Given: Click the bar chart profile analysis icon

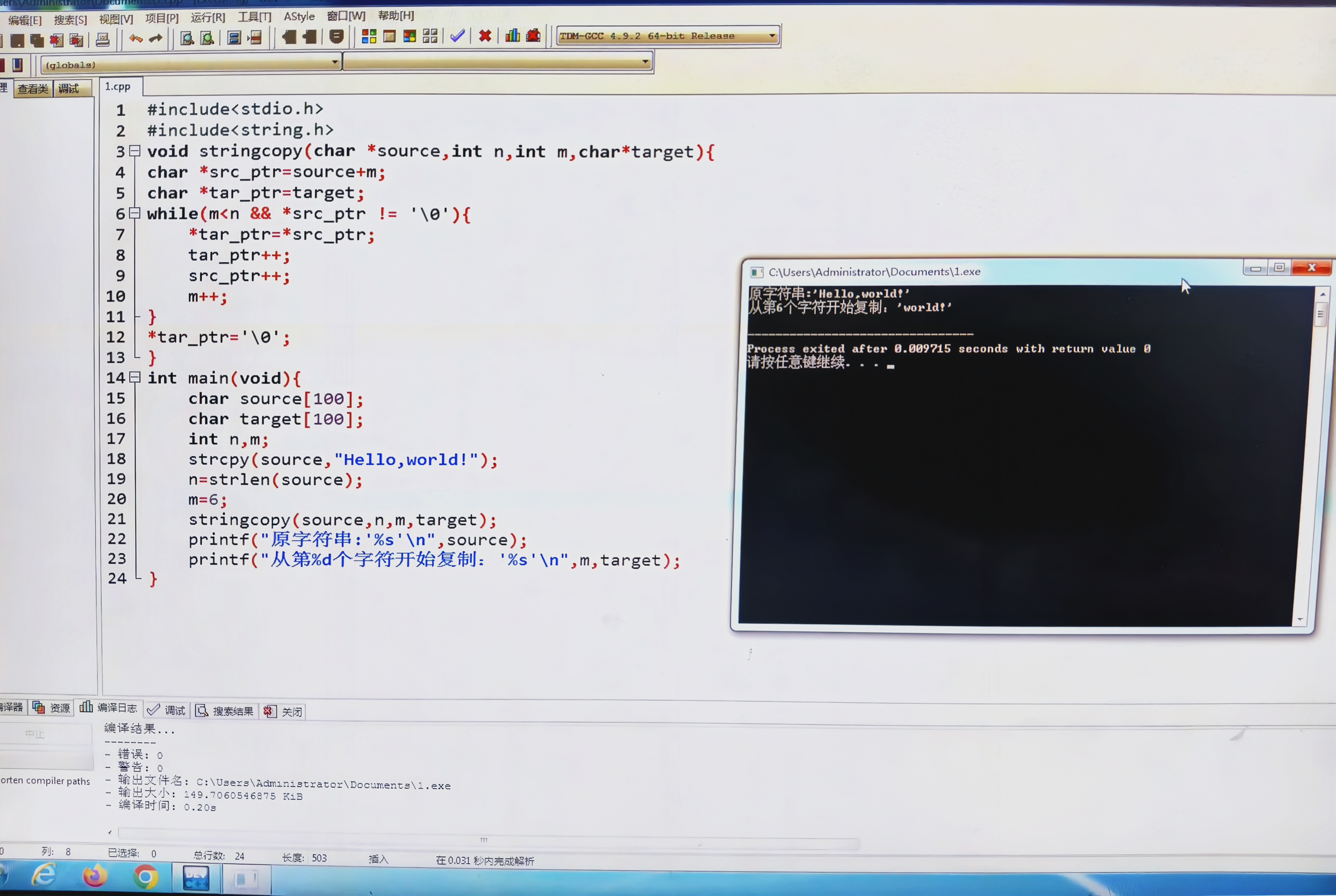Looking at the screenshot, I should (512, 35).
